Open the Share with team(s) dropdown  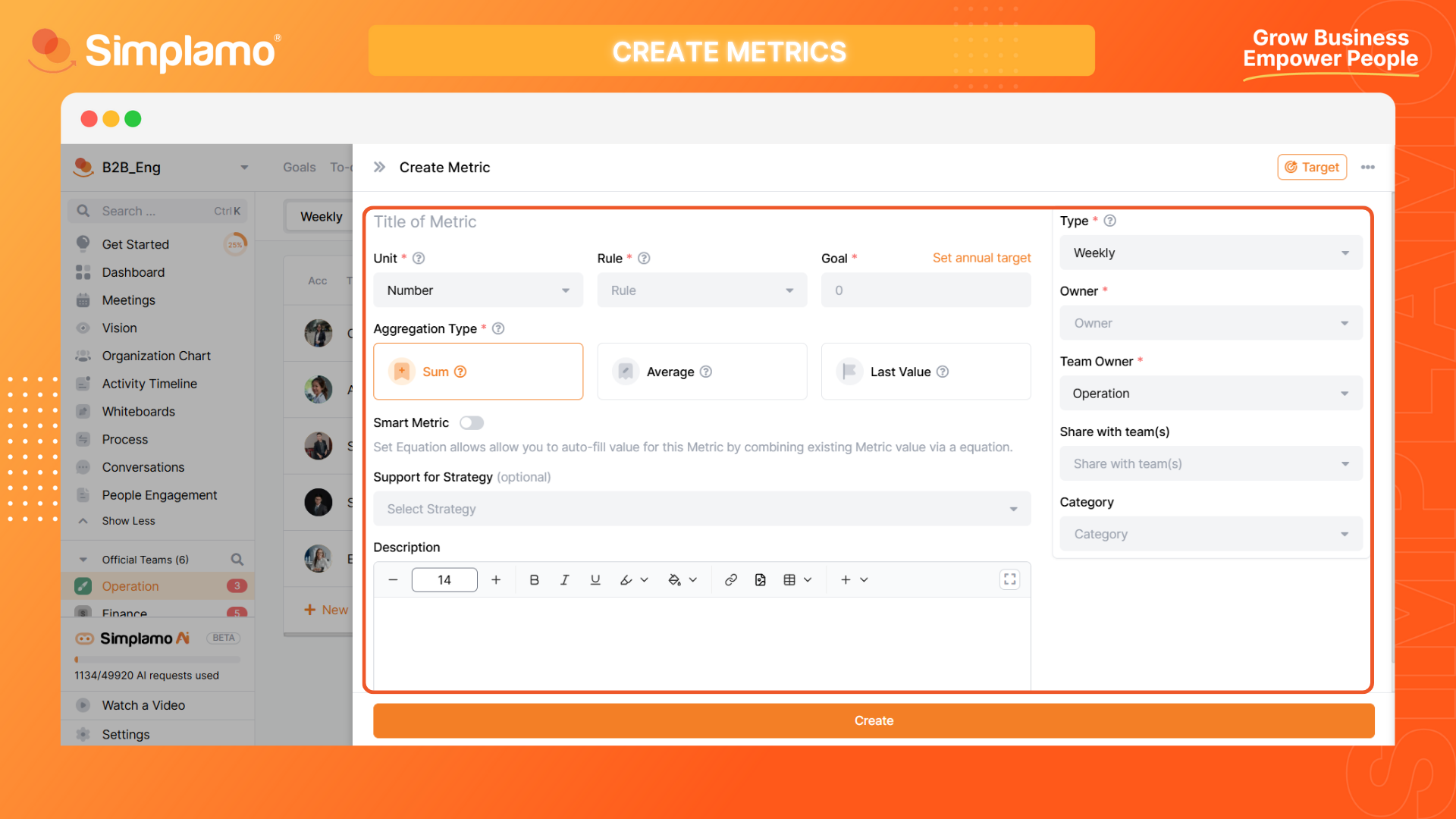(1211, 464)
